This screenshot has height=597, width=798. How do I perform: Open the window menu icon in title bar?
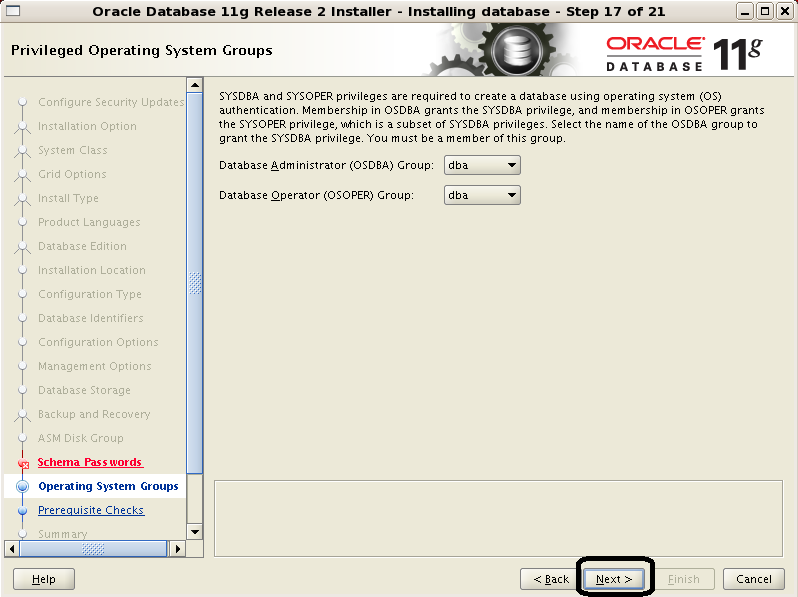[14, 11]
